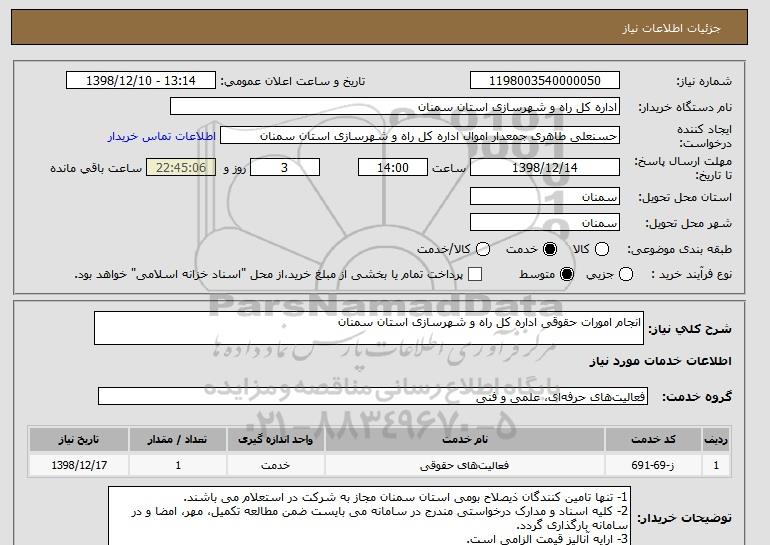Click the buyer organization name field
770x545 pixels.
tap(395, 107)
